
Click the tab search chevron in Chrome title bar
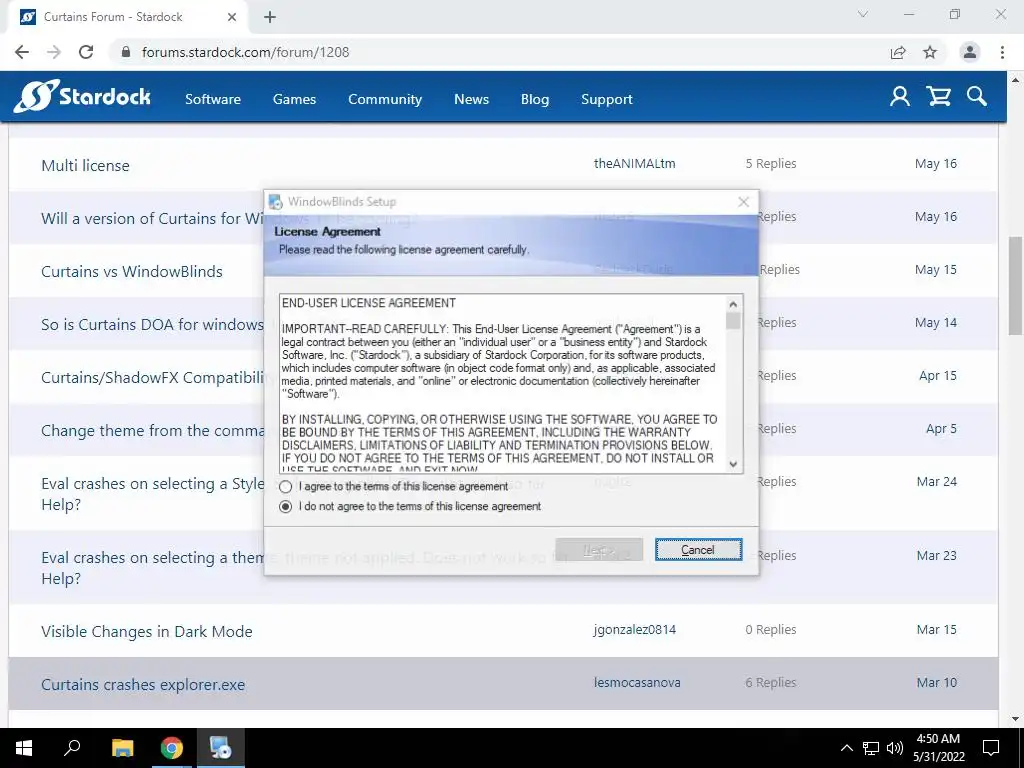(863, 14)
